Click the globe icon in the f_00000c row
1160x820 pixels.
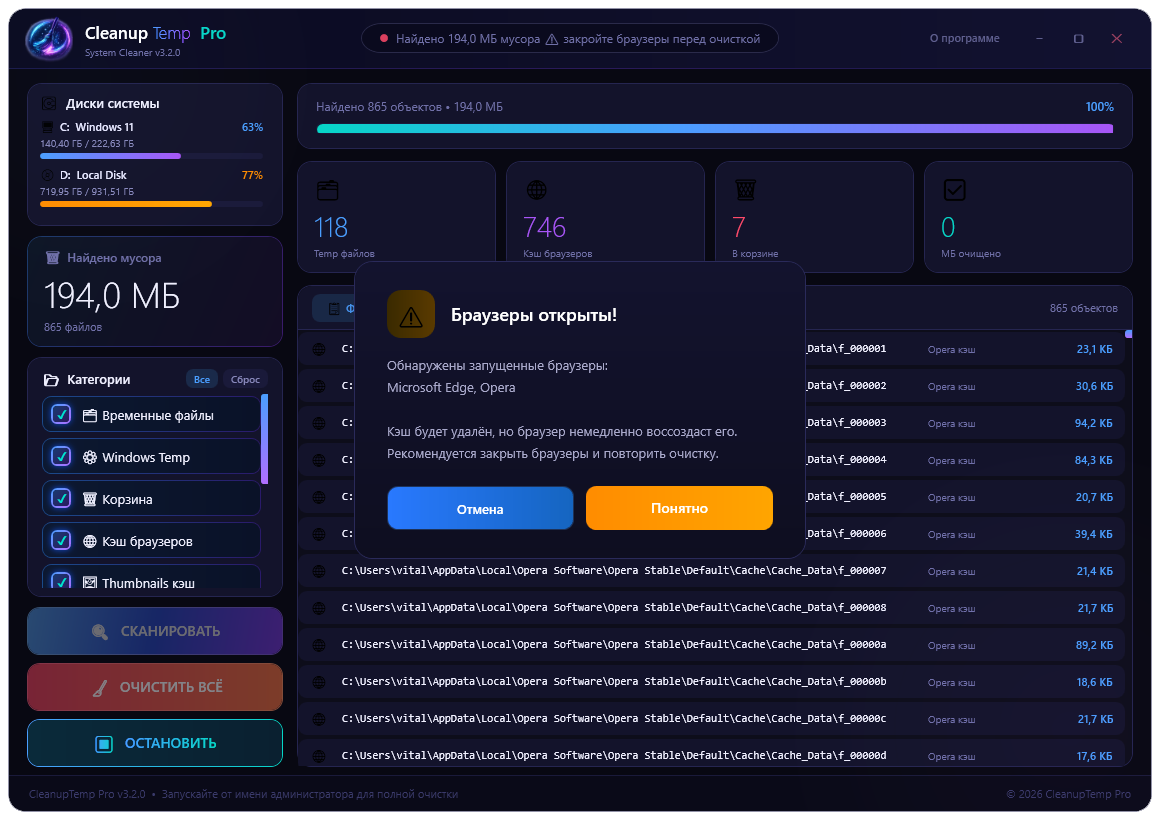(x=319, y=719)
